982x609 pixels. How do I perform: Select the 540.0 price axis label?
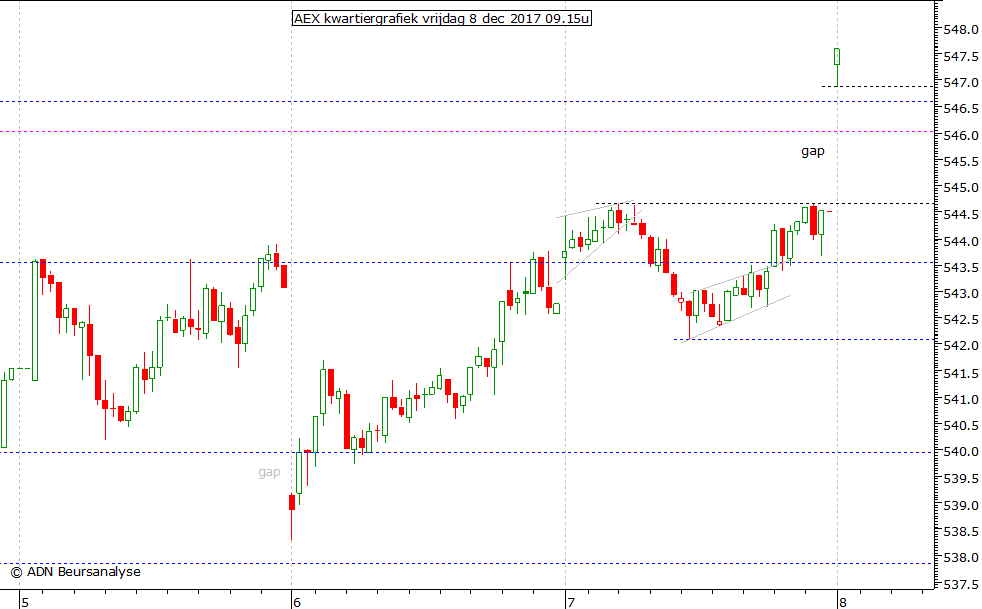click(961, 452)
